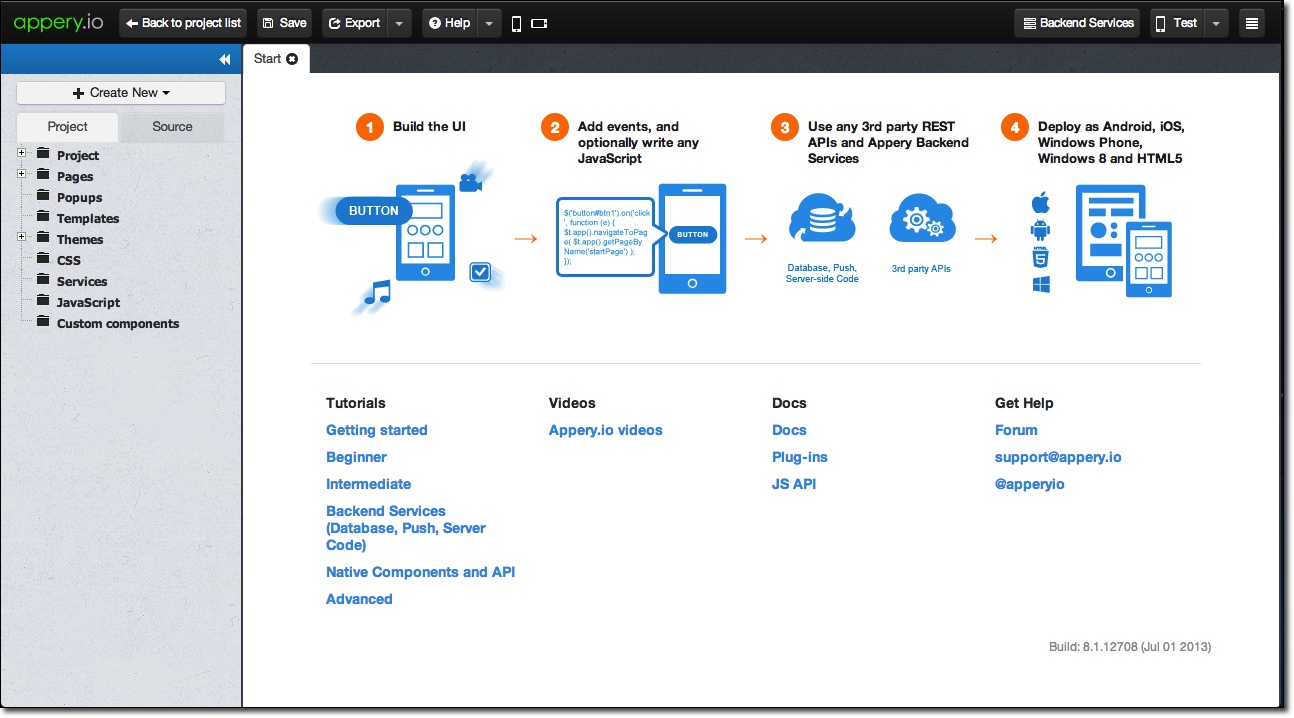Expand the Themes tree node

pyautogui.click(x=22, y=237)
